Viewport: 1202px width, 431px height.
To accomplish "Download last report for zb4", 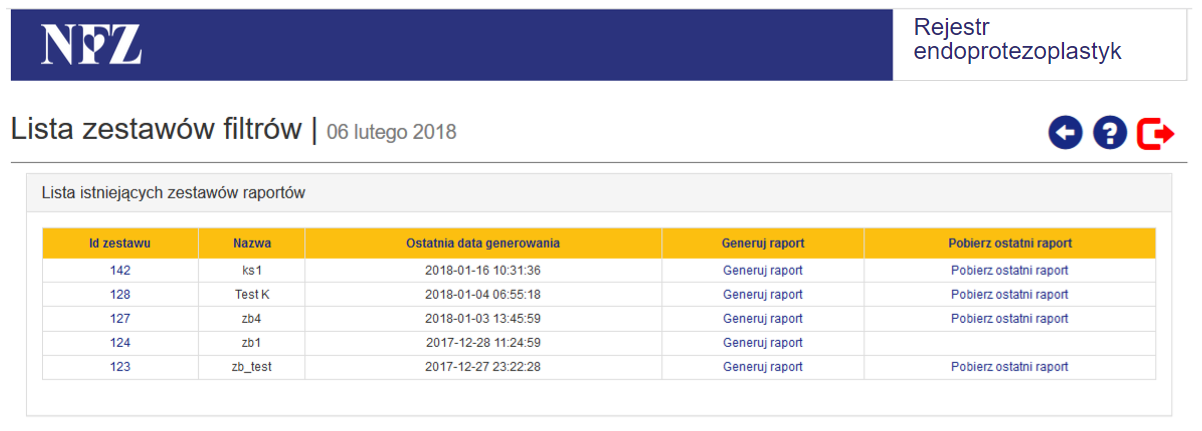I will (x=1009, y=319).
